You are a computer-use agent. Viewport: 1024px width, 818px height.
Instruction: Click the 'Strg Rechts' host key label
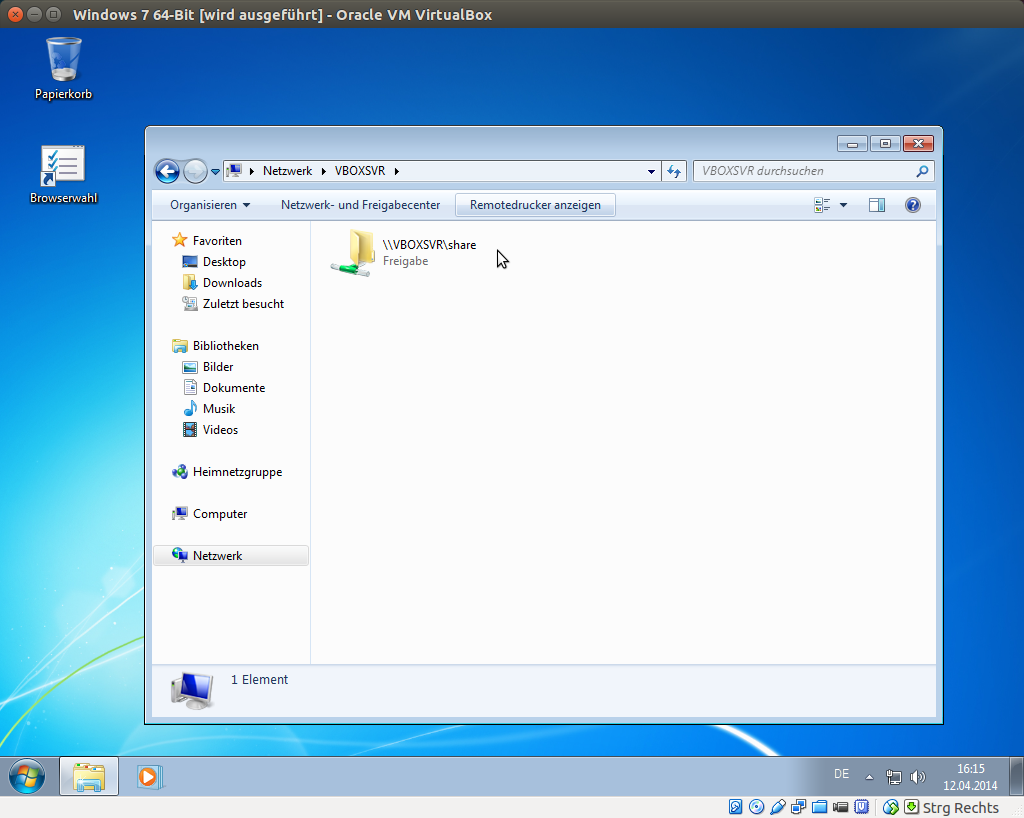pos(961,808)
